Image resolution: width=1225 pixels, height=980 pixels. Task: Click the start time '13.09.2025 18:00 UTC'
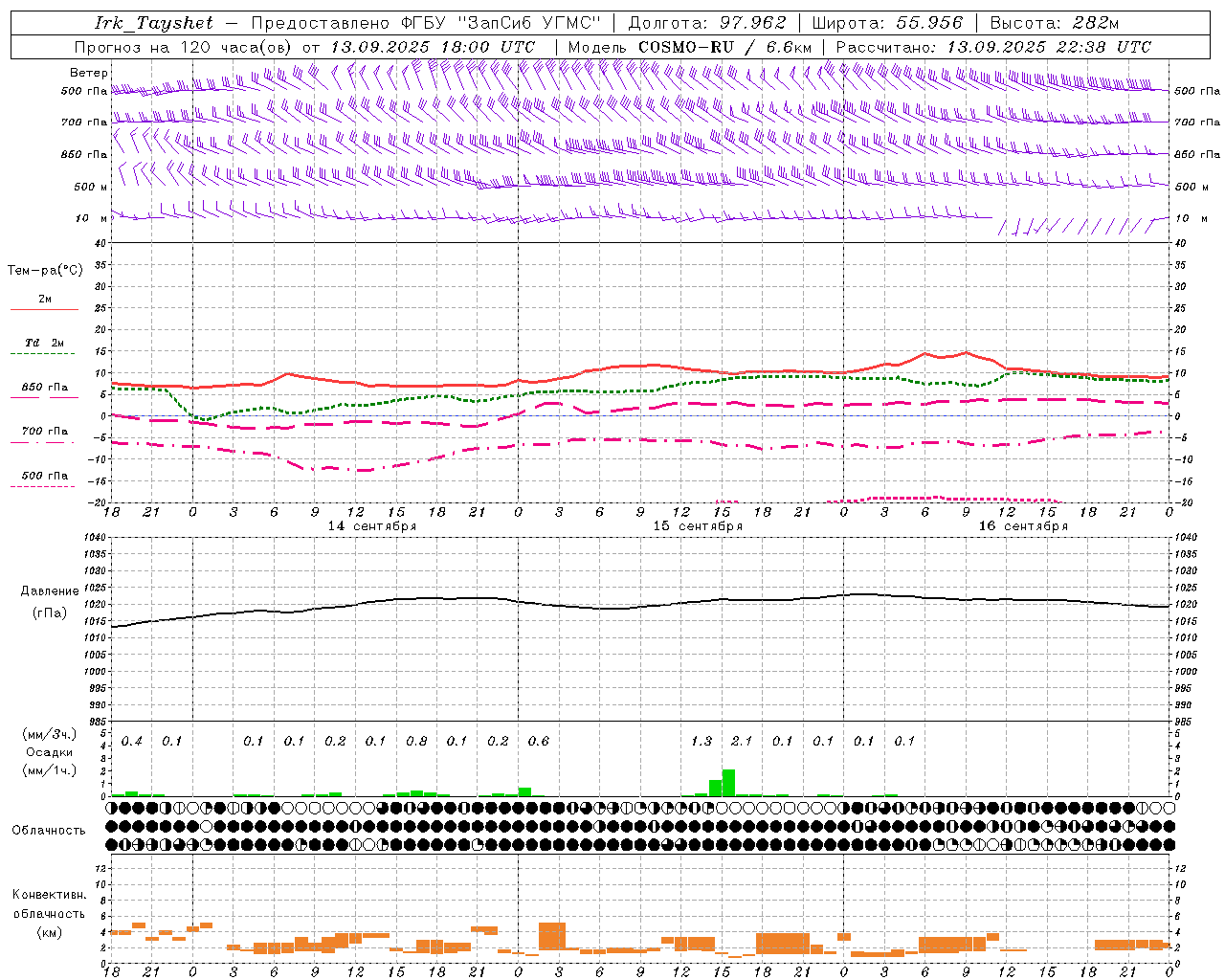(x=433, y=47)
